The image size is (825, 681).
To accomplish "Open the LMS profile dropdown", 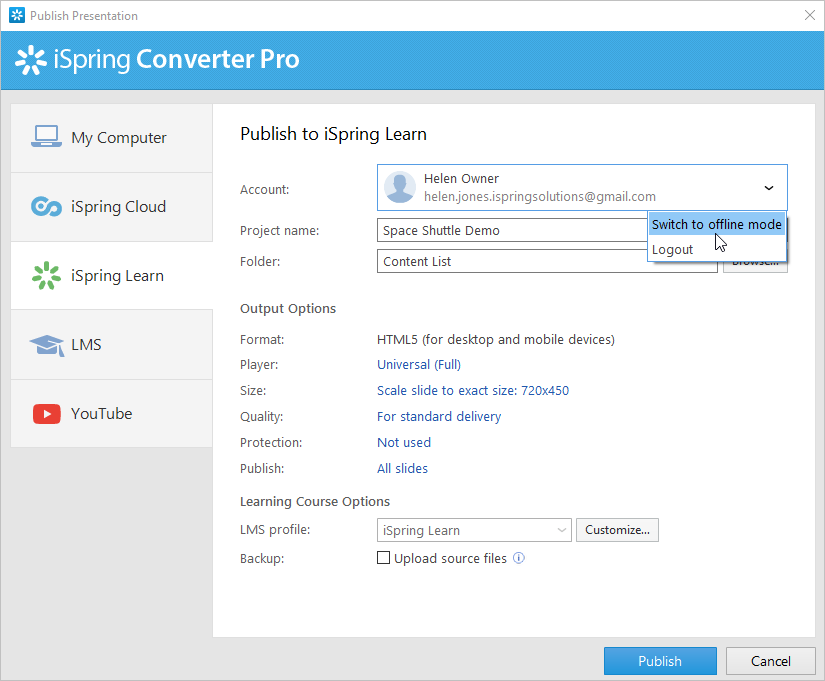I will coord(474,530).
